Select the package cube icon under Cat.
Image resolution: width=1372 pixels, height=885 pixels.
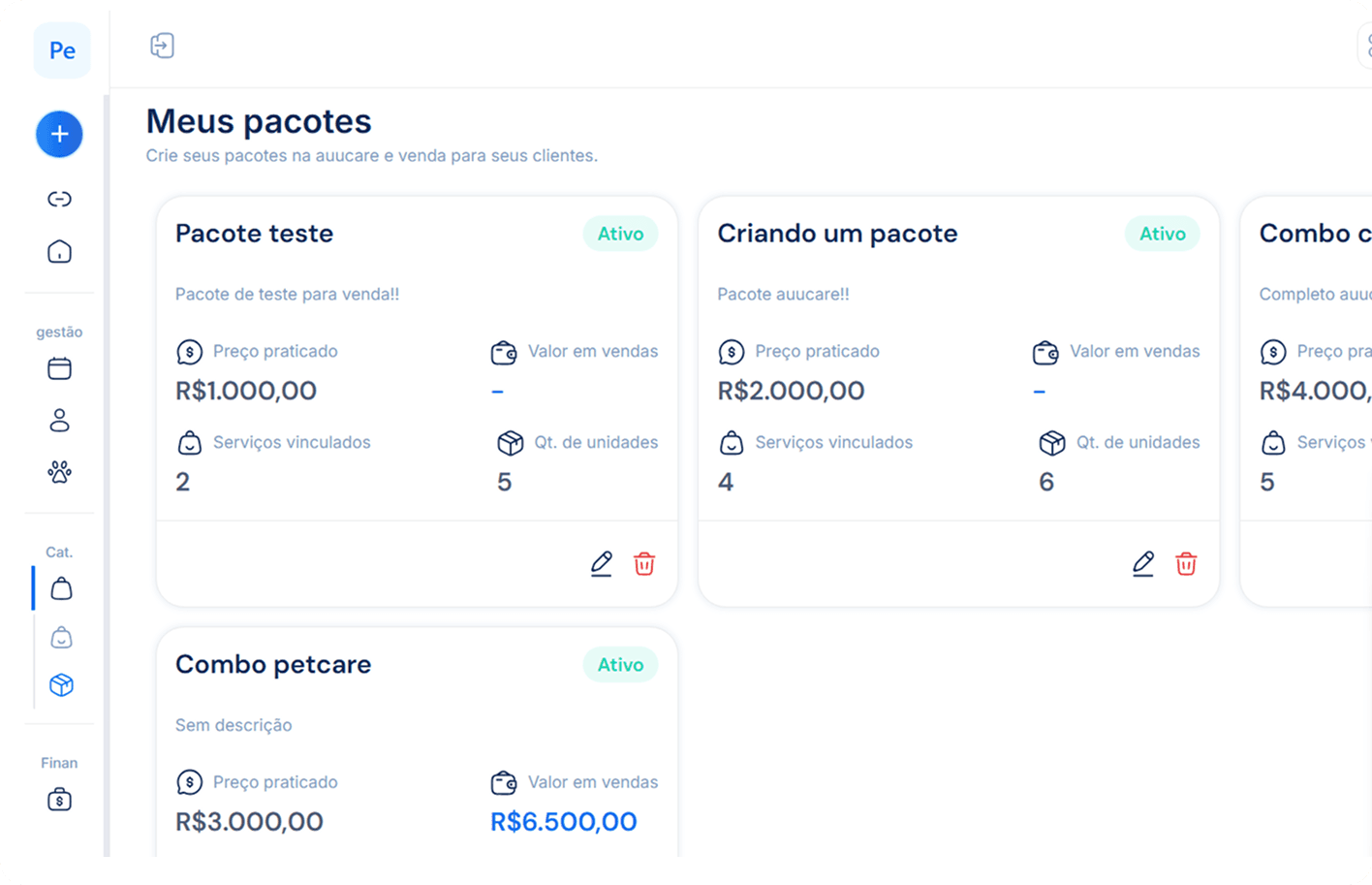pos(59,684)
